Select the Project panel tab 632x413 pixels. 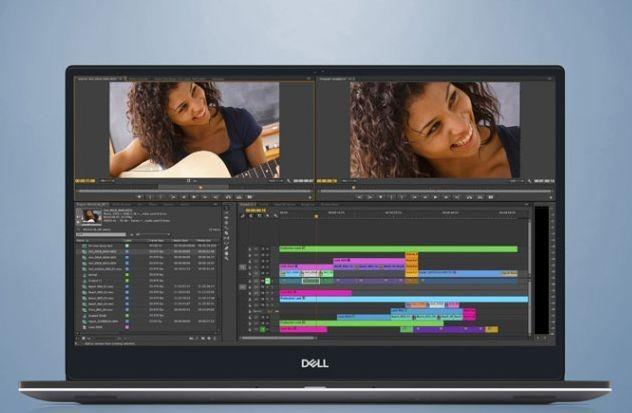click(x=93, y=205)
